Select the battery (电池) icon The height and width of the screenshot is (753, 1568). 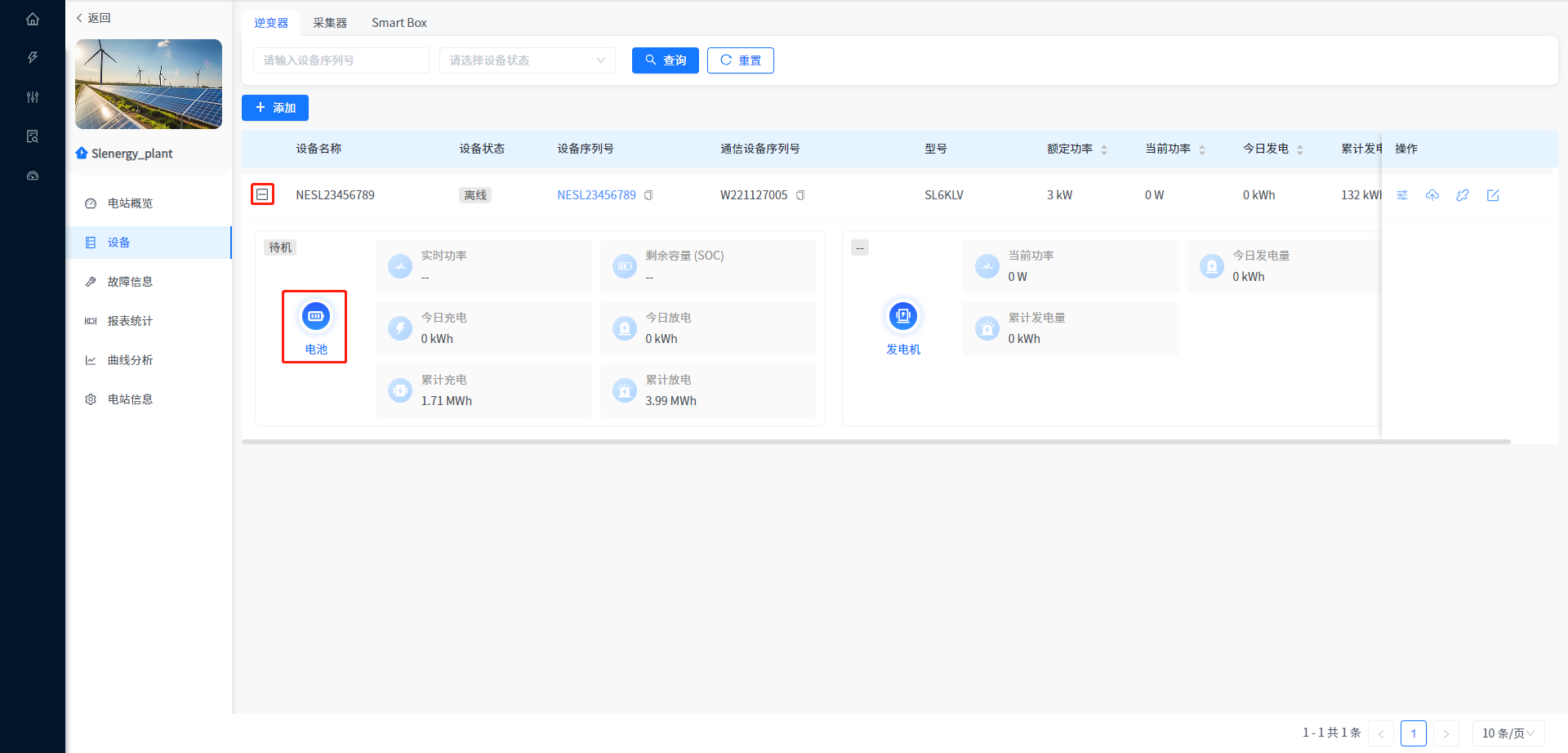pos(315,317)
